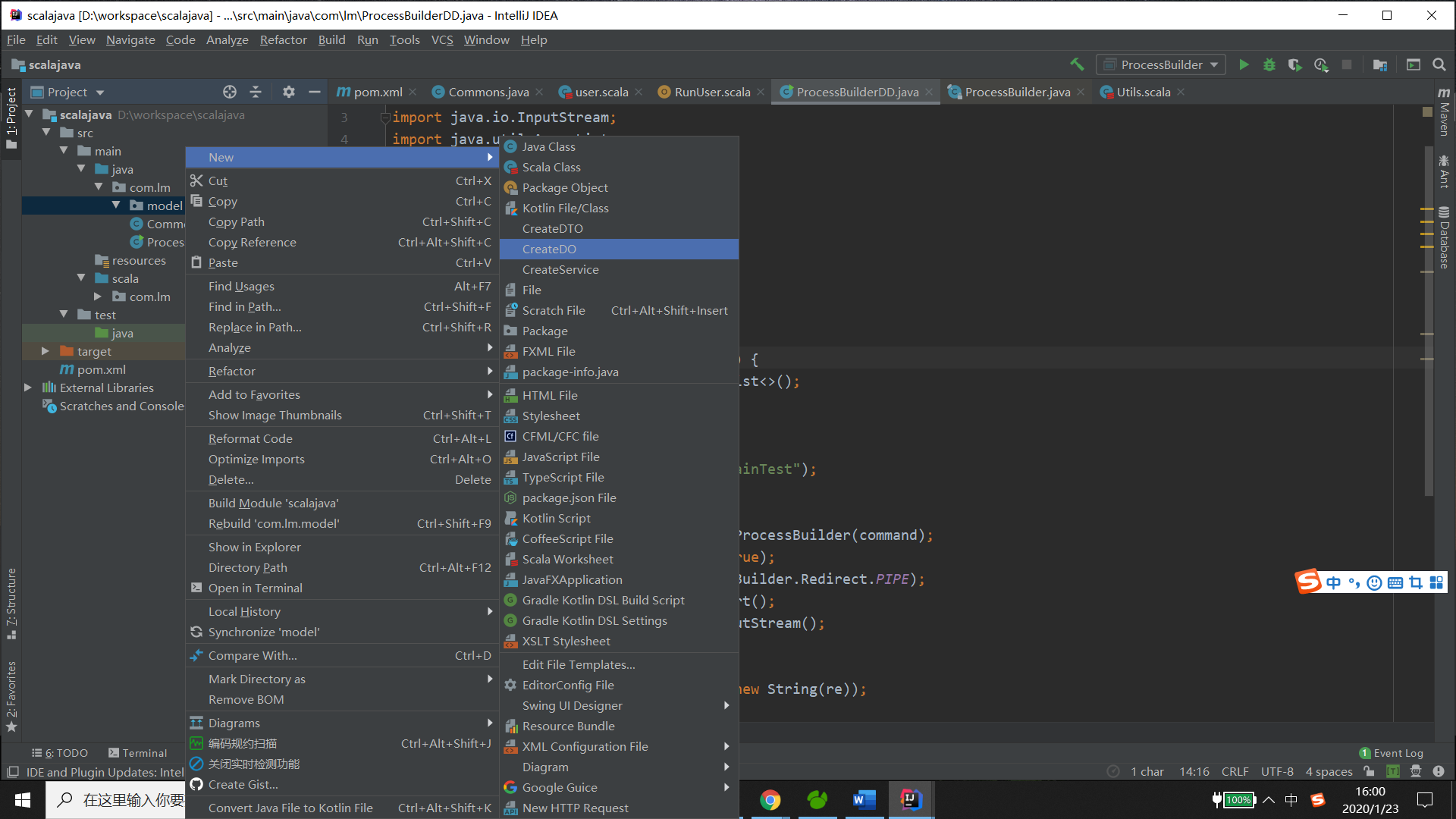Expand the target folder
The height and width of the screenshot is (819, 1456).
pyautogui.click(x=45, y=351)
